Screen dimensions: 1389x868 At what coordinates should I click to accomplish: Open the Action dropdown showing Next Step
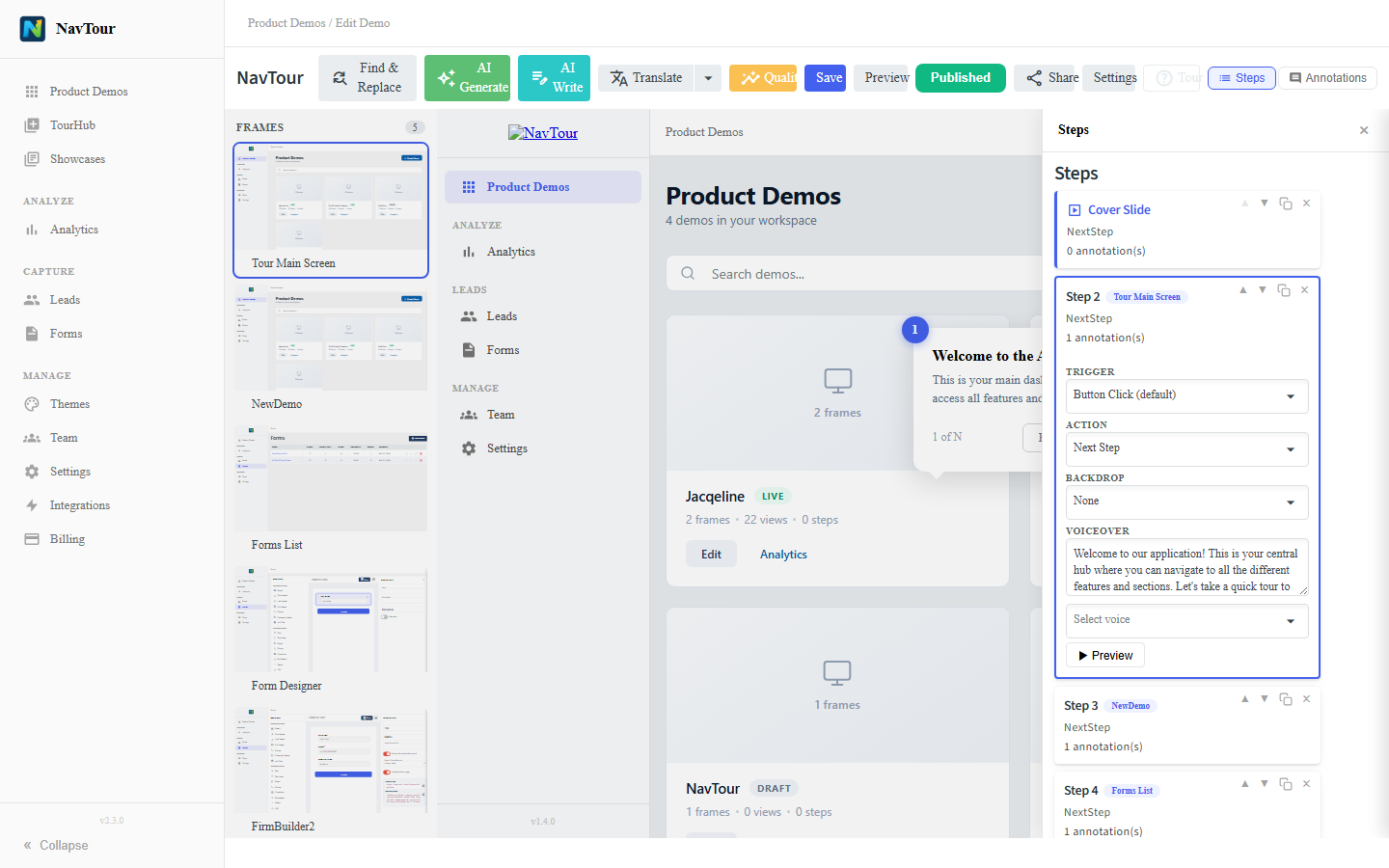[1187, 449]
